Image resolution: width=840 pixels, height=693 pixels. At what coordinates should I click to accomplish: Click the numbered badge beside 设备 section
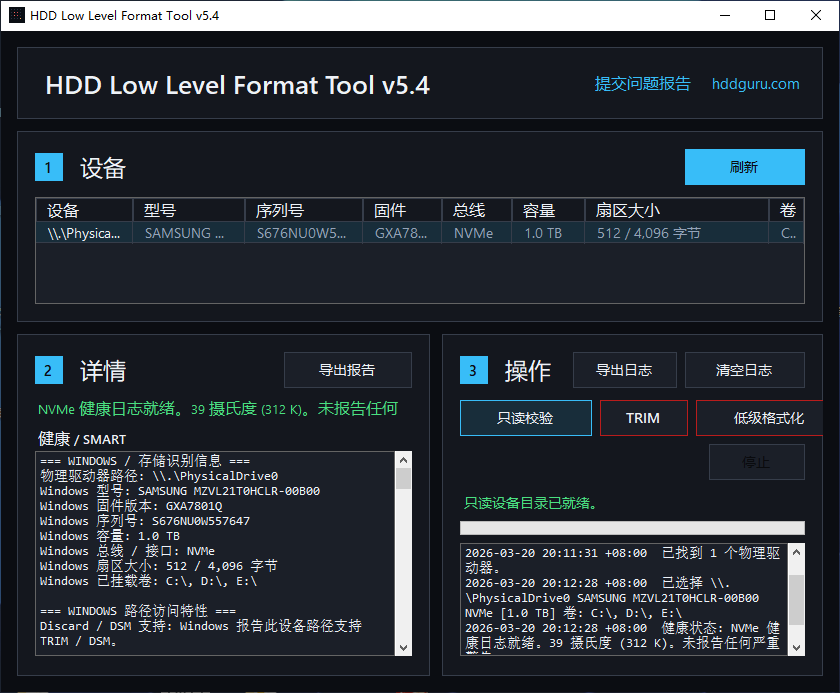[49, 167]
